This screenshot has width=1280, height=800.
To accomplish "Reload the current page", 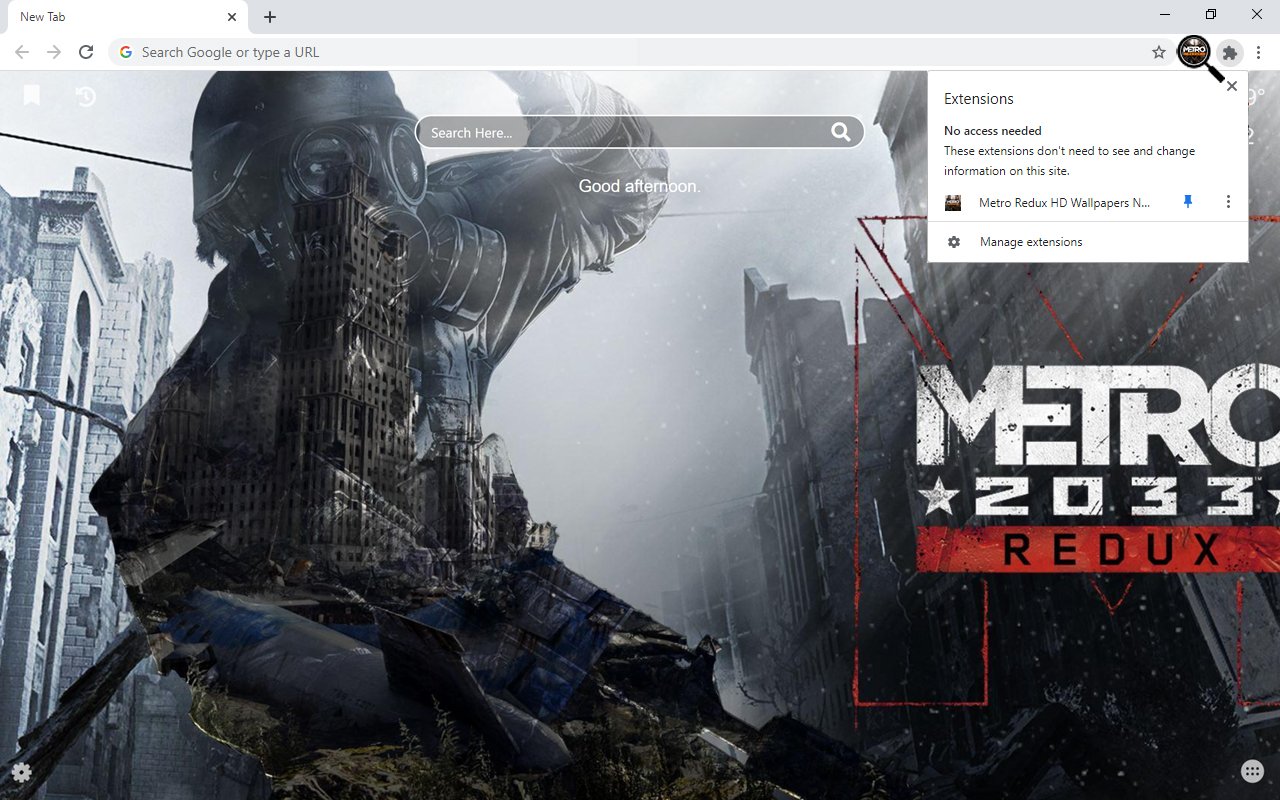I will pyautogui.click(x=86, y=52).
